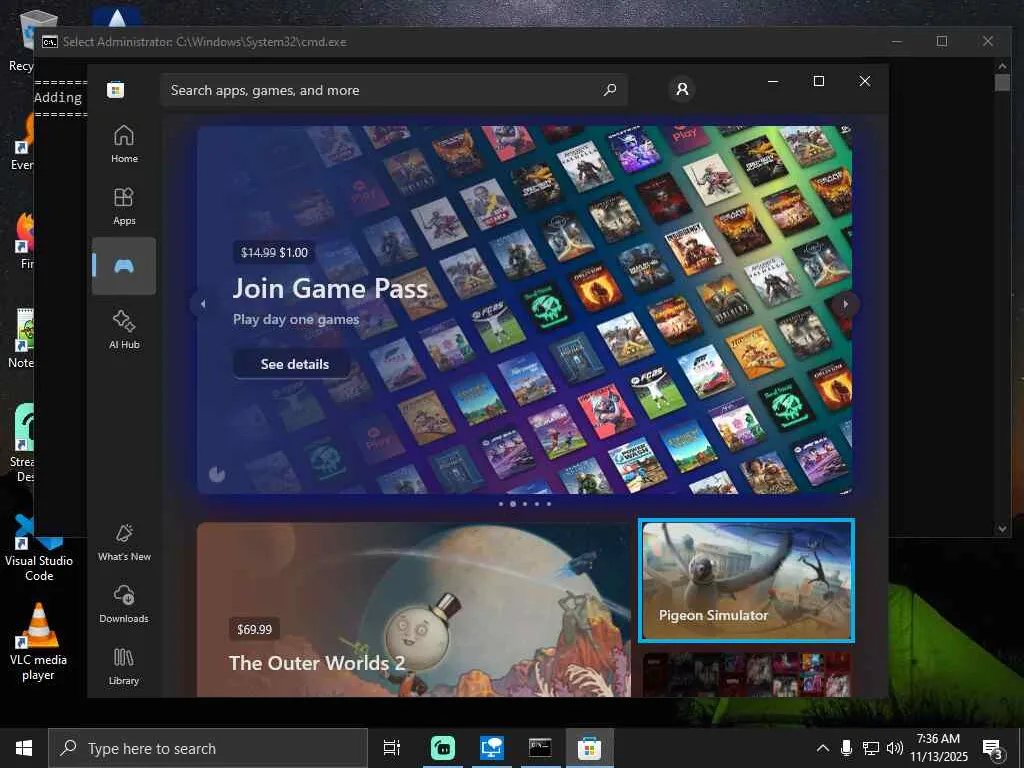Viewport: 1024px width, 768px height.
Task: Open the notification center icon
Action: pos(993,748)
